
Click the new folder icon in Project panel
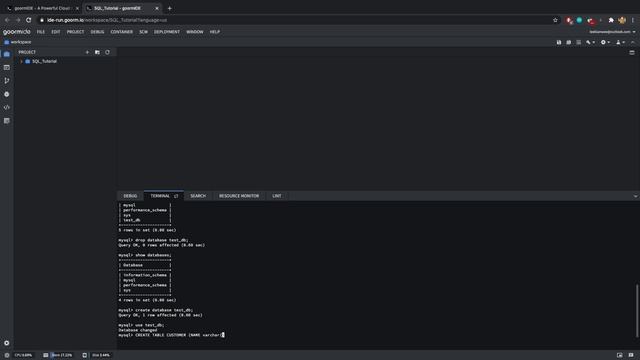click(97, 52)
